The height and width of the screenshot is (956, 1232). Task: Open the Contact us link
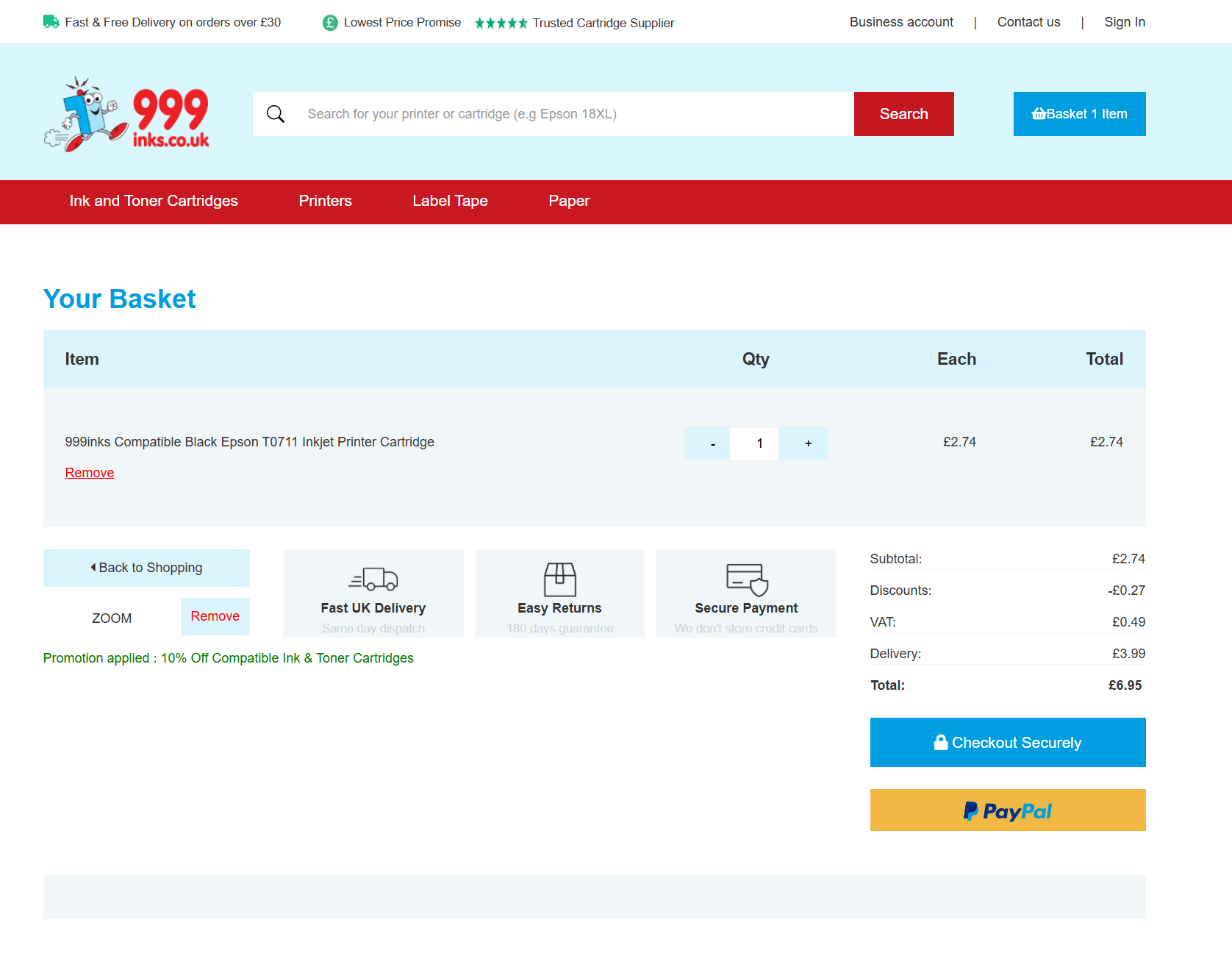(x=1028, y=22)
